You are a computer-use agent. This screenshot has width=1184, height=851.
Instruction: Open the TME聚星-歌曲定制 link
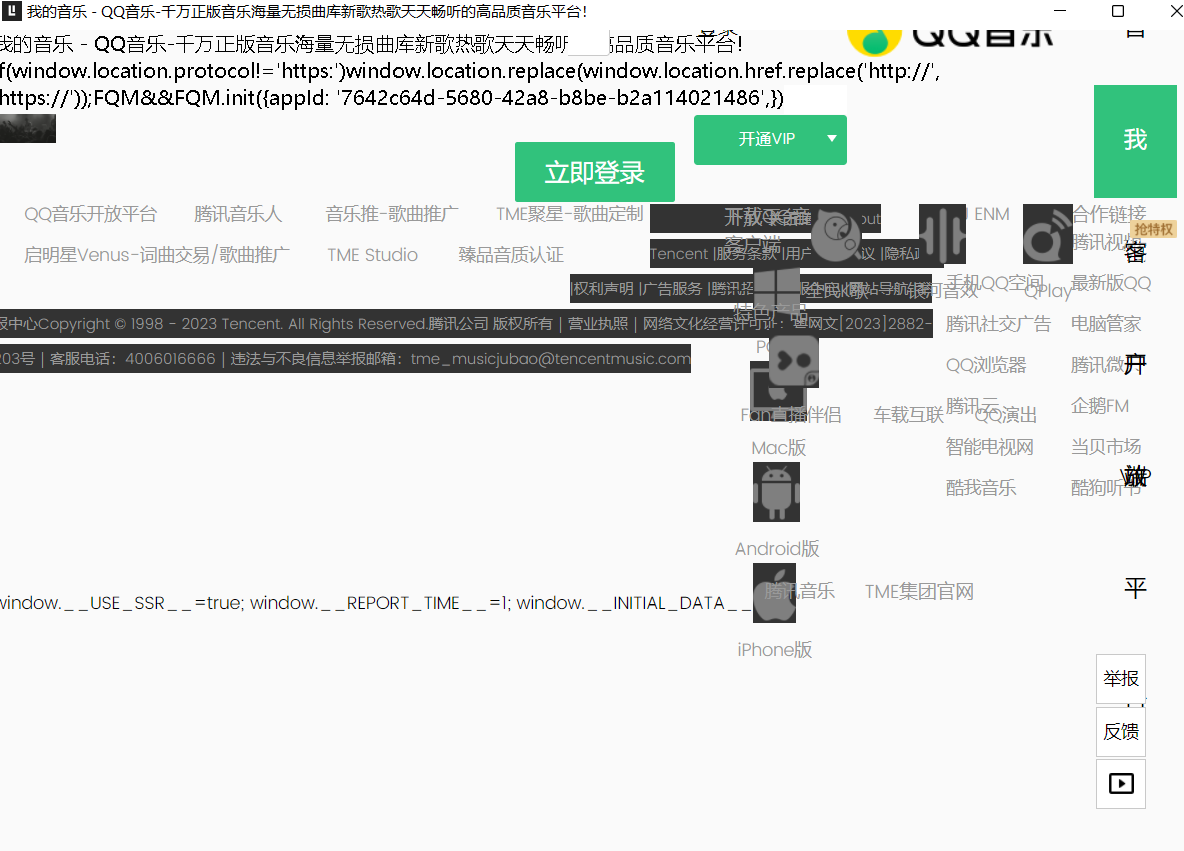click(569, 214)
